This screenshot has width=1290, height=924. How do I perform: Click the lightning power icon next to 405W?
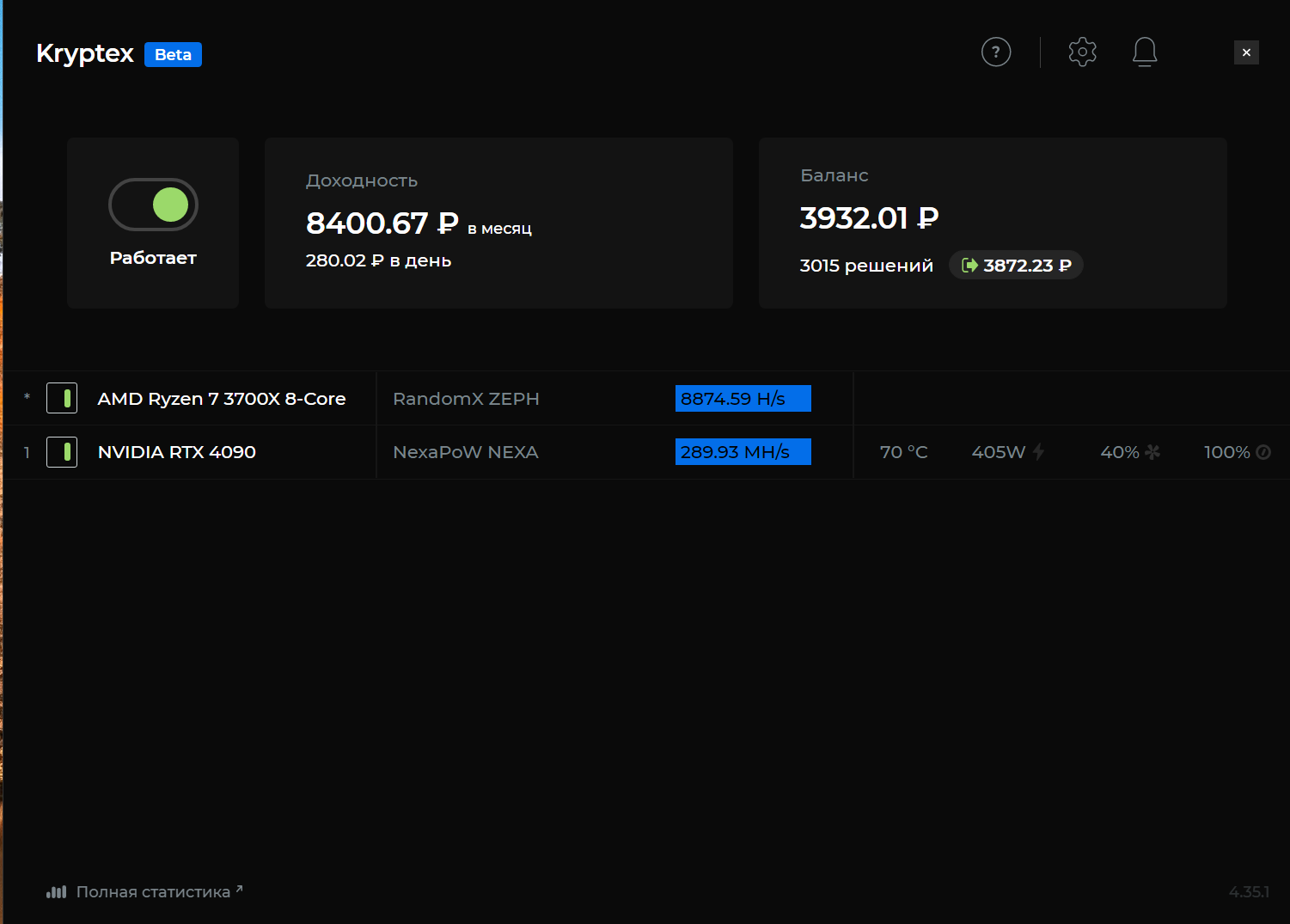(x=1038, y=452)
